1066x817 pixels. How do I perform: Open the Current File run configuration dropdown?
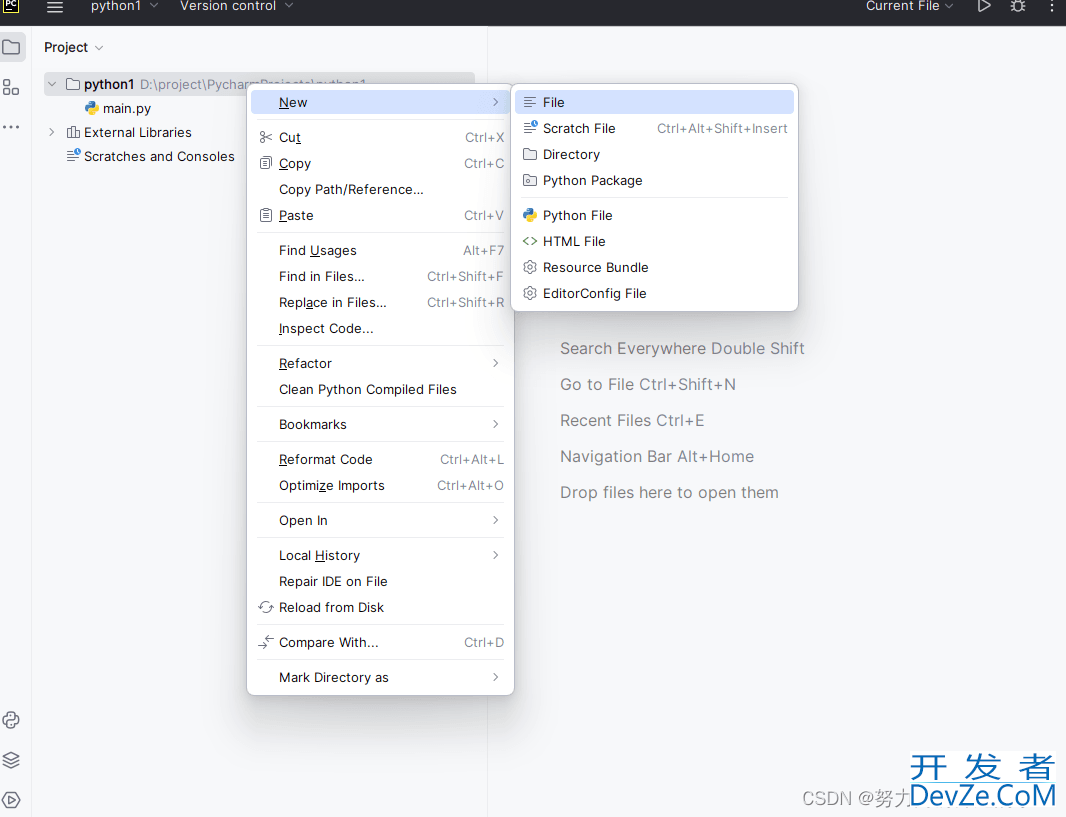point(910,6)
